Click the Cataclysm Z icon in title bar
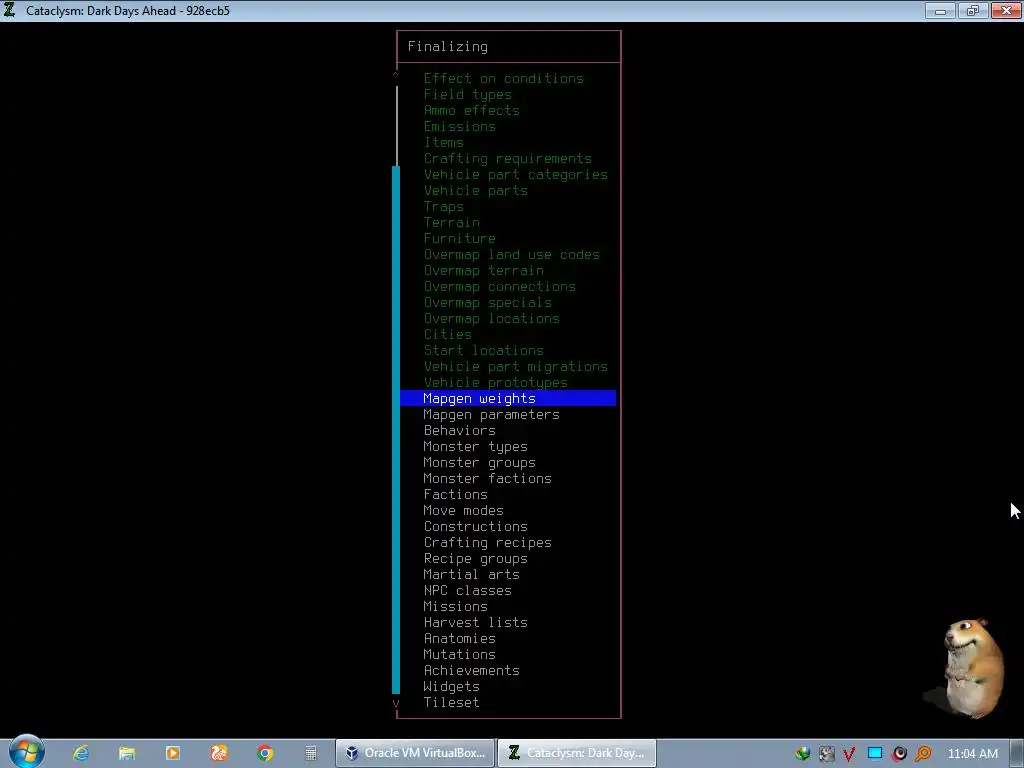 point(10,10)
